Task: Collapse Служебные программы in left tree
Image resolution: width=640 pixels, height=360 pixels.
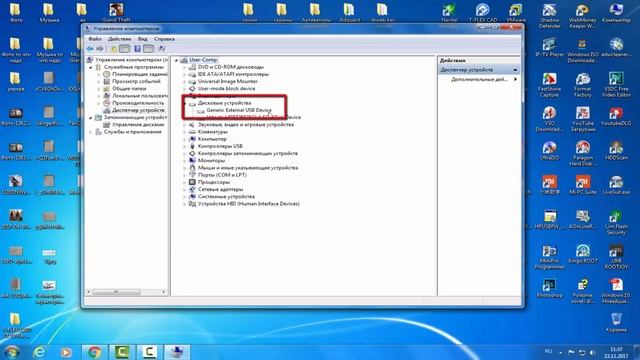Action: [91, 67]
